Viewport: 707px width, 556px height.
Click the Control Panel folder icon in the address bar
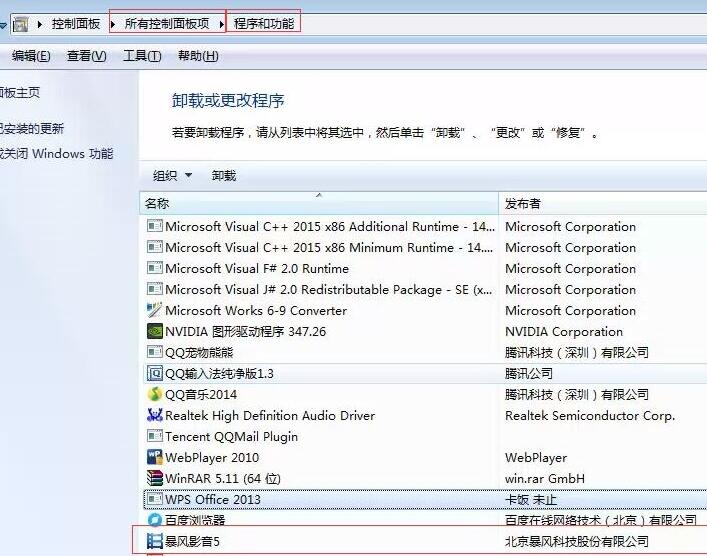point(21,24)
